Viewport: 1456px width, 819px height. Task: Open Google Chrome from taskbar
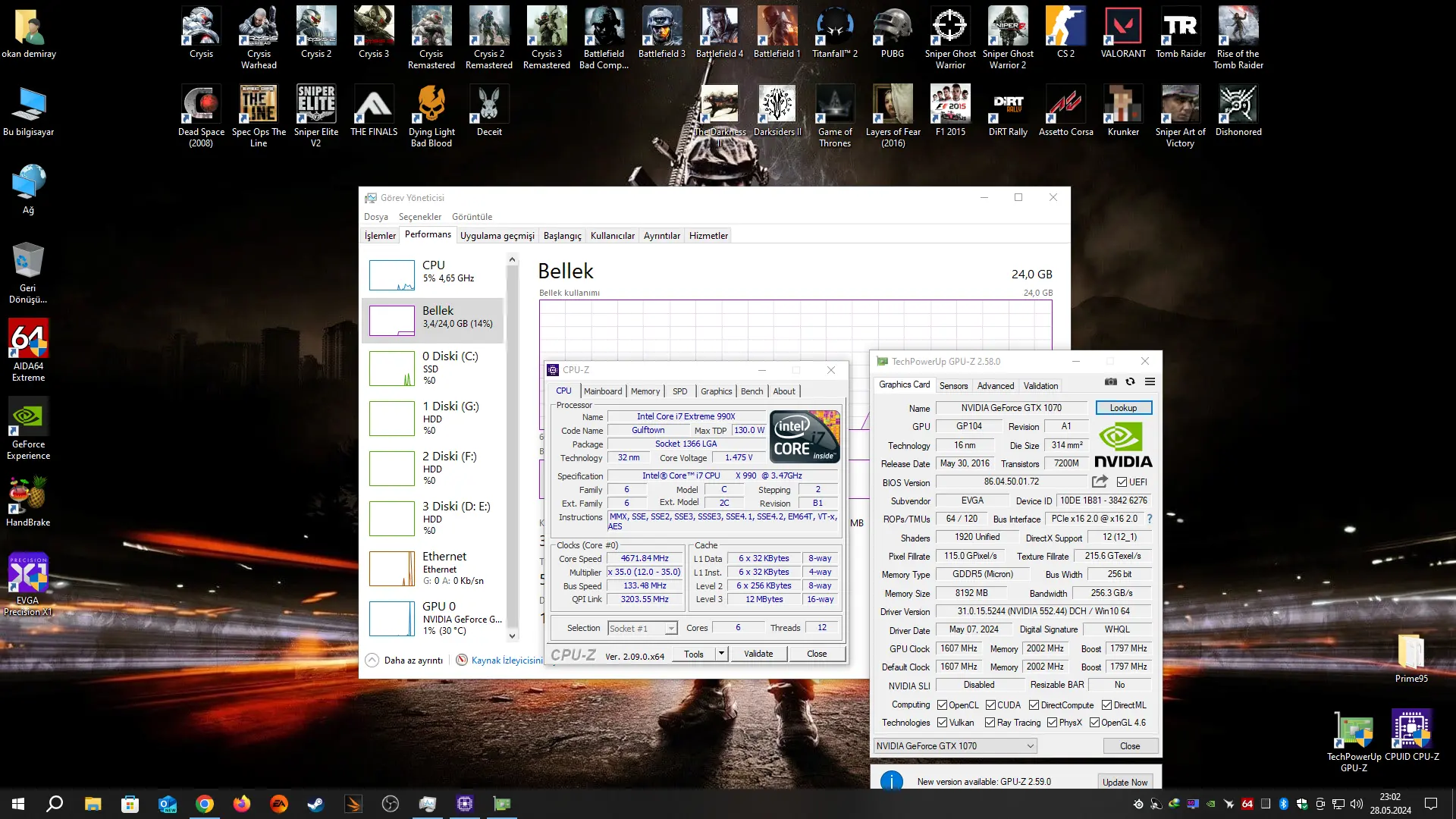point(205,804)
